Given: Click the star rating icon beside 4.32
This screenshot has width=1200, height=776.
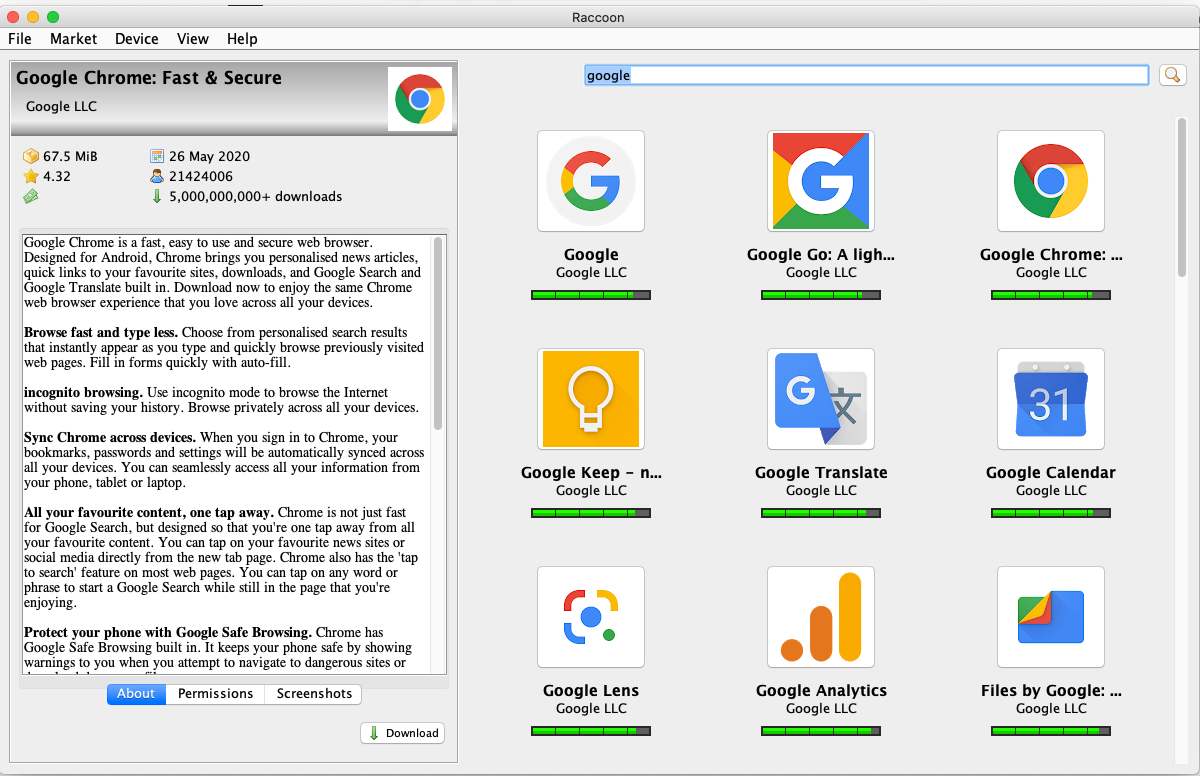Looking at the screenshot, I should point(31,176).
